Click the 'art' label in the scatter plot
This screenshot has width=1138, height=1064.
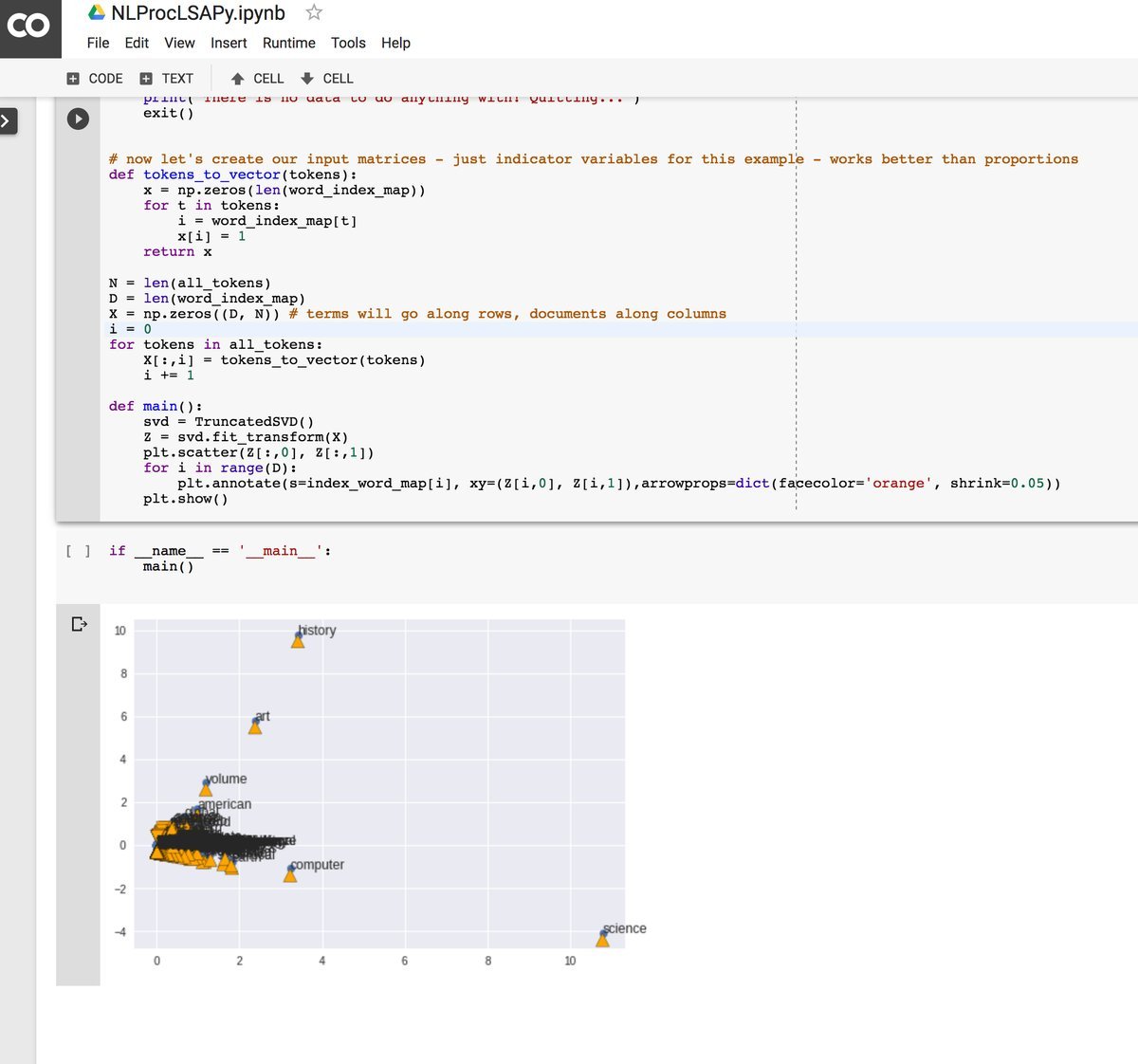click(x=263, y=716)
